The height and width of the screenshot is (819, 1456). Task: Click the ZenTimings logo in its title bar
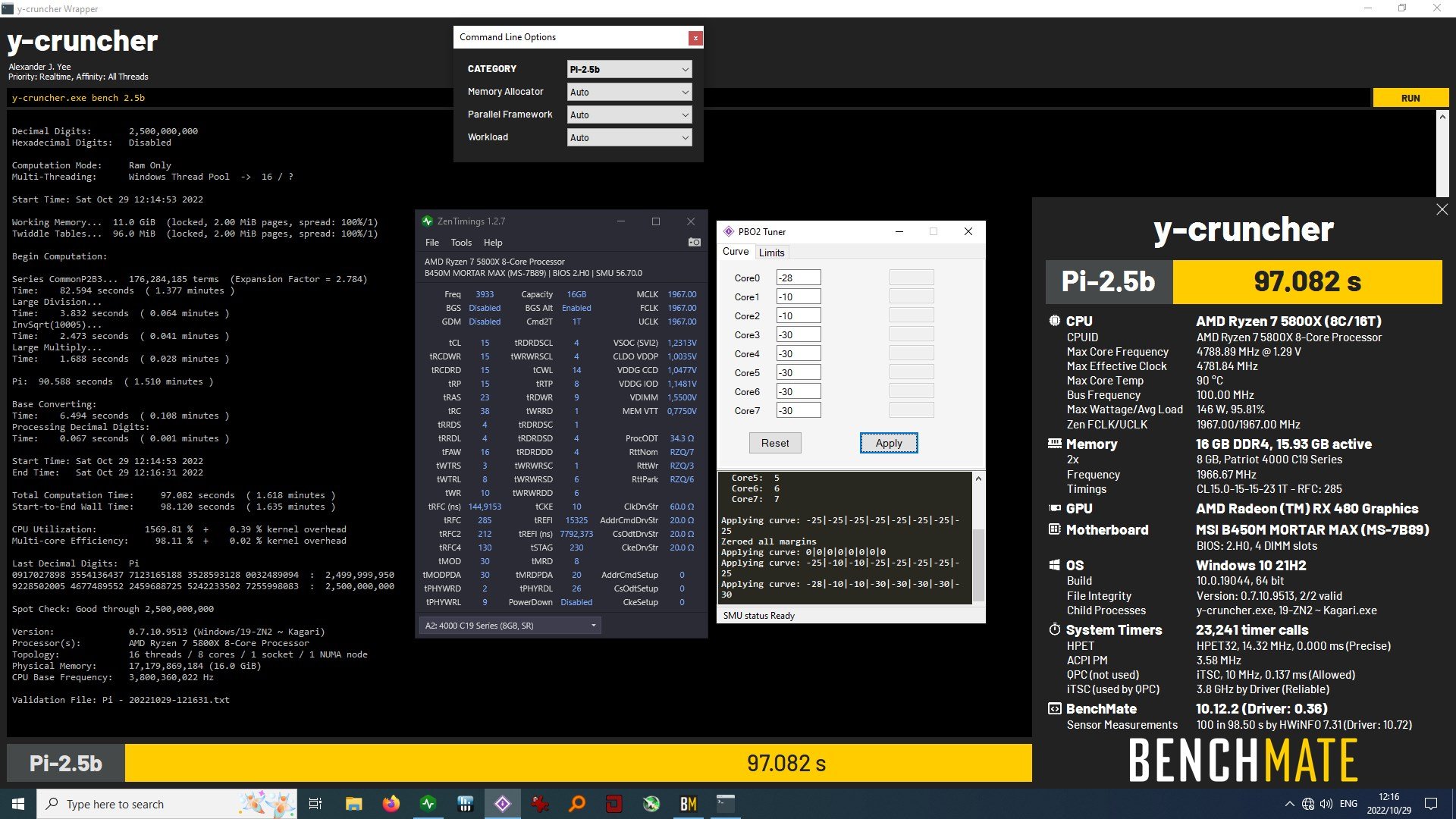pyautogui.click(x=428, y=221)
